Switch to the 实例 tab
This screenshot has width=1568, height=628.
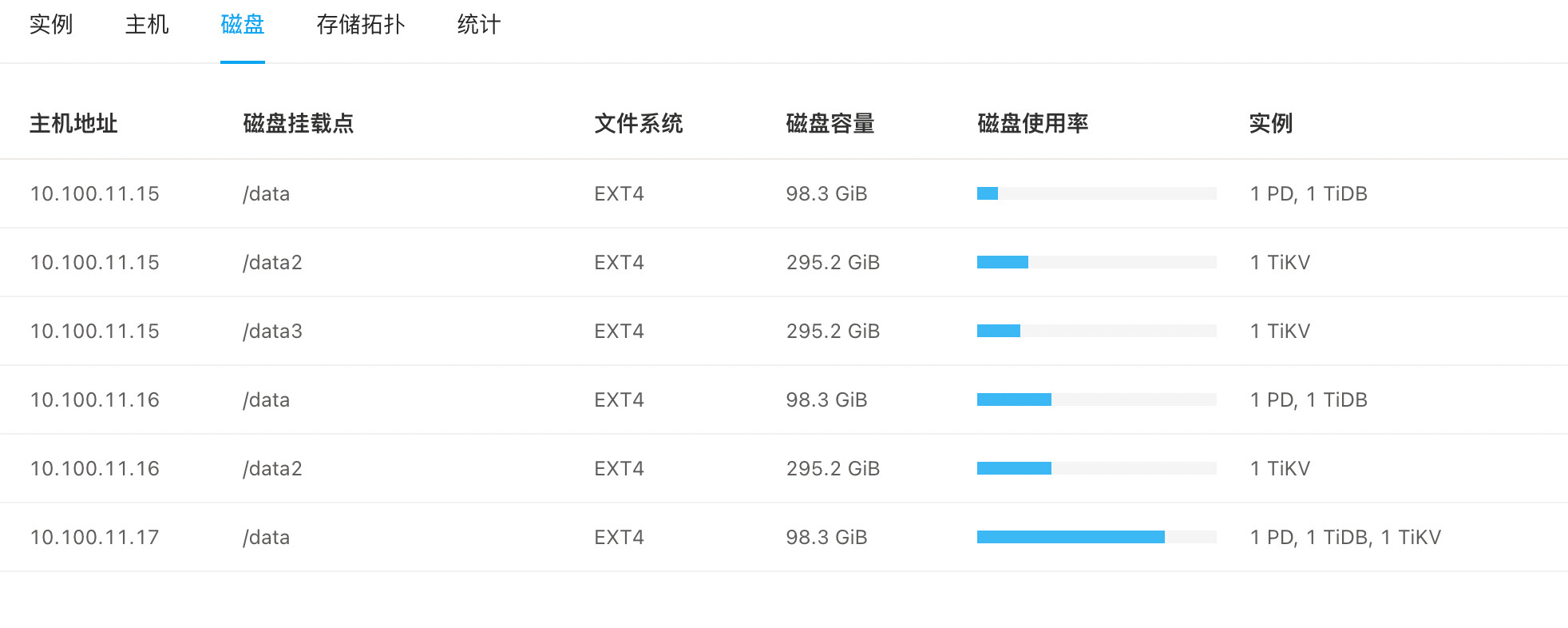51,25
